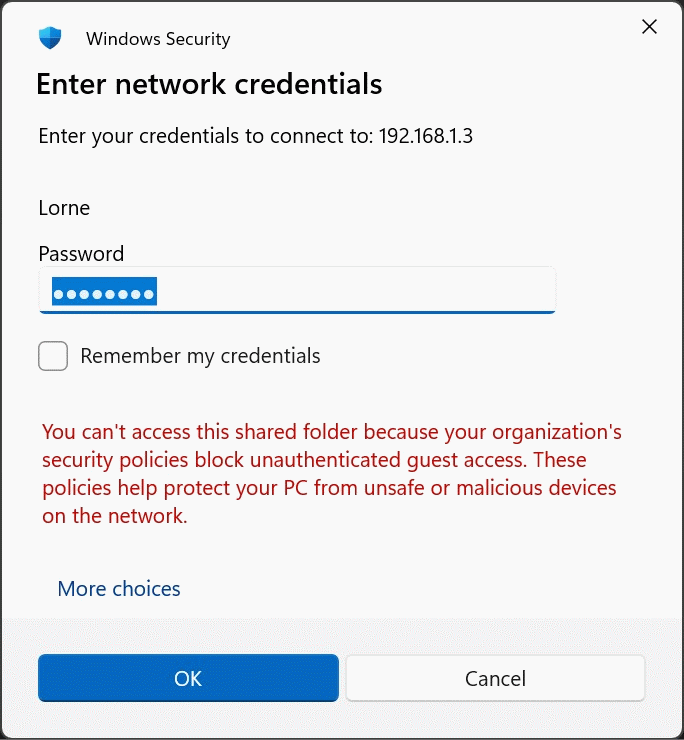Select the Lorne username text
Viewport: 684px width, 740px height.
click(x=64, y=208)
